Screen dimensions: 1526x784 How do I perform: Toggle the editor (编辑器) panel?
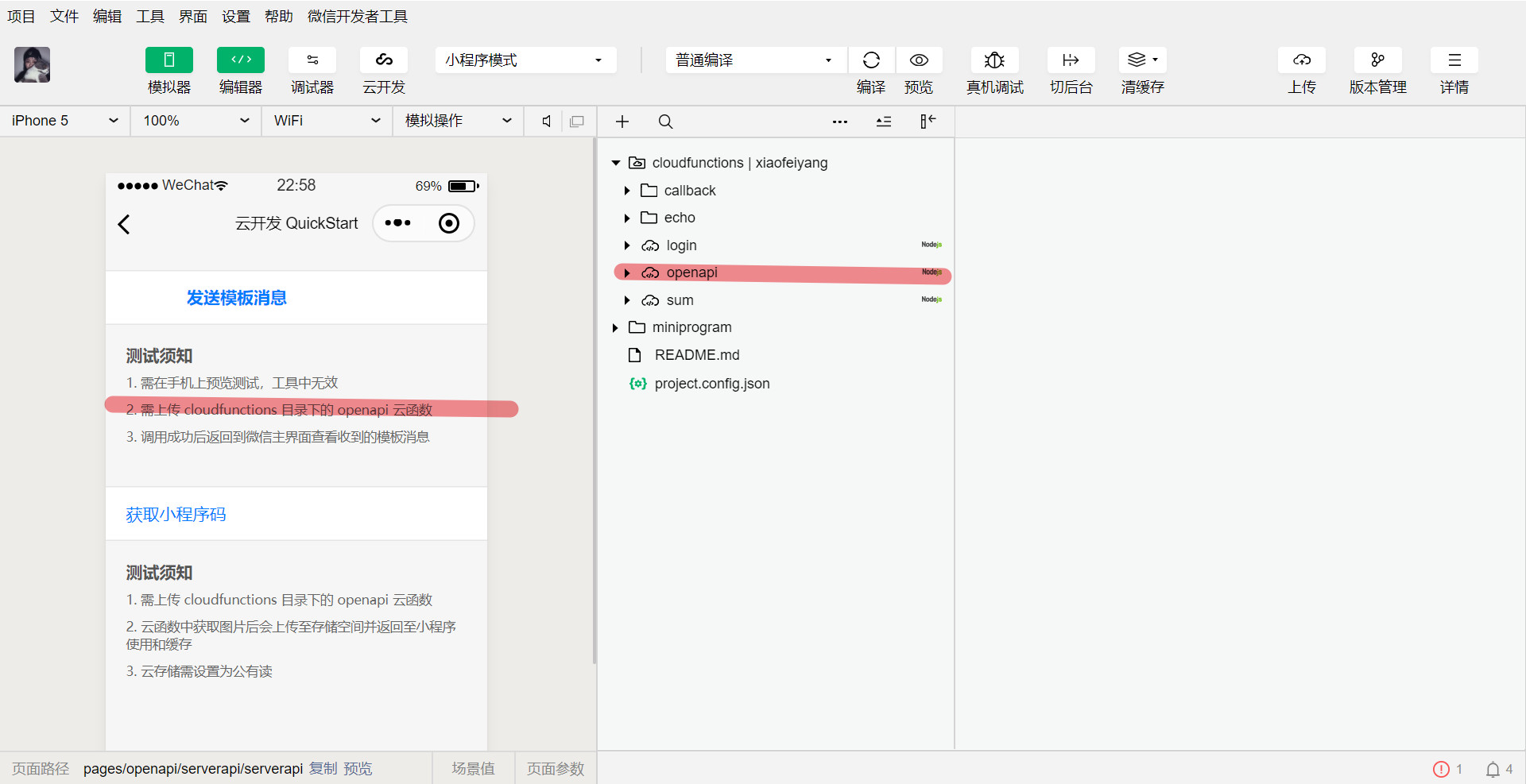pyautogui.click(x=240, y=60)
